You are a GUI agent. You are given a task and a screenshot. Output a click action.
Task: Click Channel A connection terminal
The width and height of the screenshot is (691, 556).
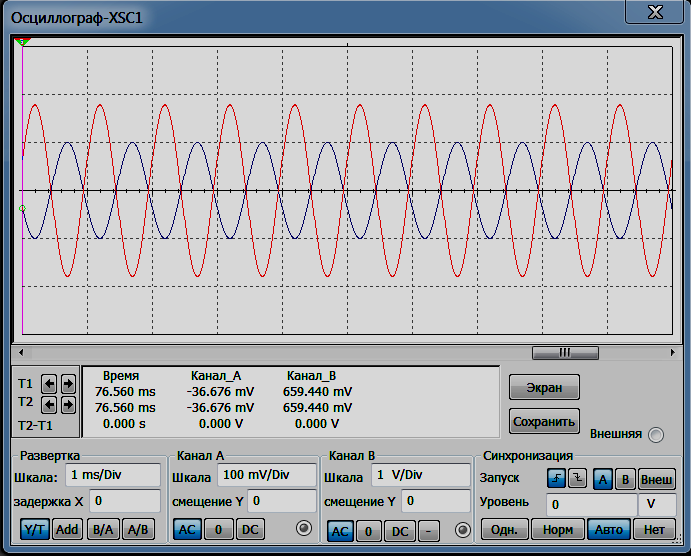(304, 528)
